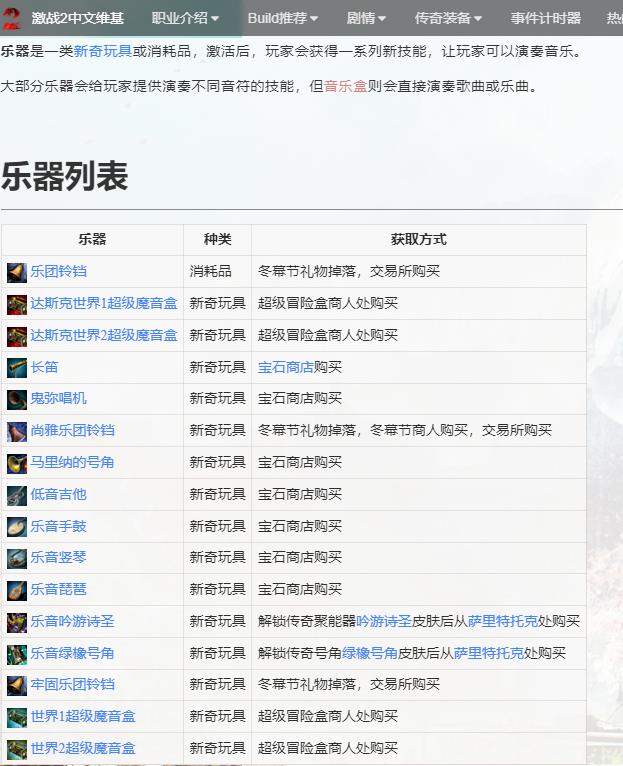The image size is (623, 766).
Task: Click the 乐器 column header
Action: [x=92, y=239]
